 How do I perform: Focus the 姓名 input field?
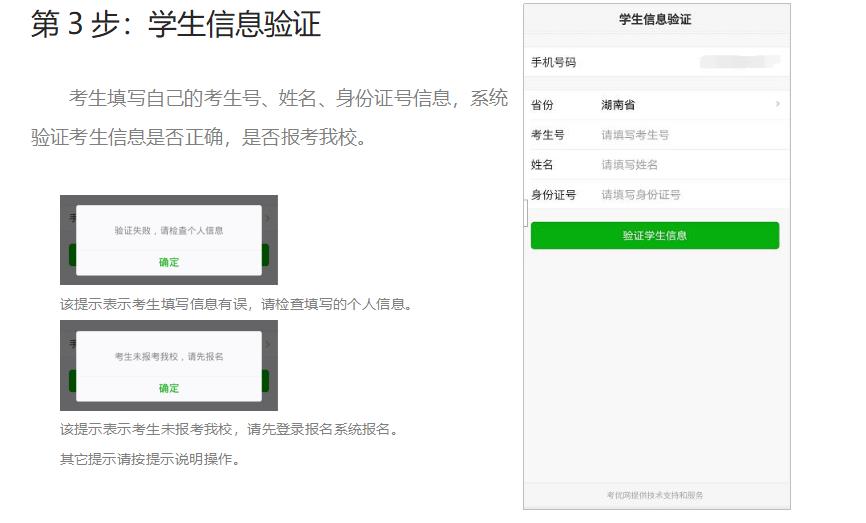point(680,165)
